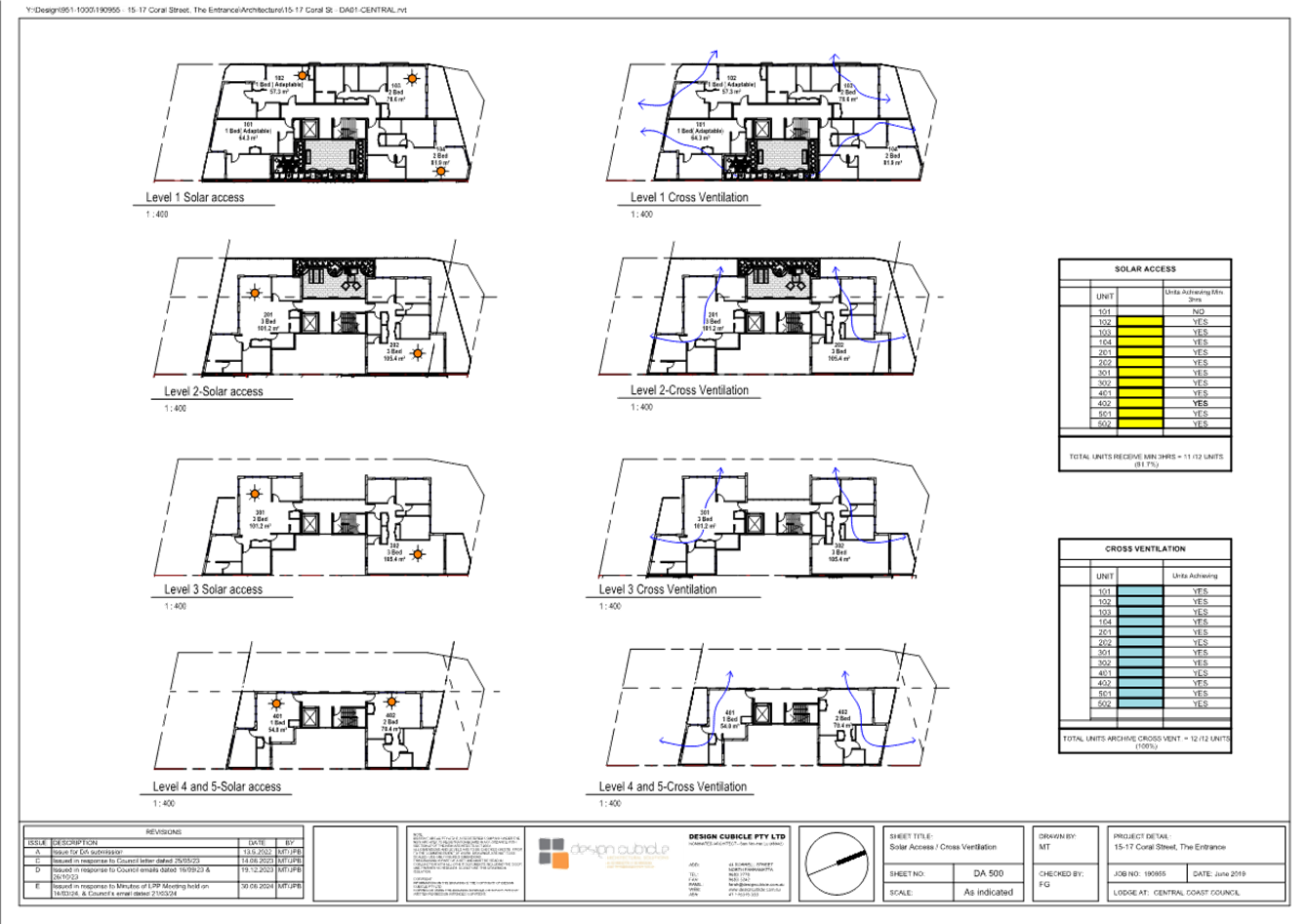Click sun symbol in unit 201, Level 2 Solar access
This screenshot has height=924, width=1308.
point(255,292)
